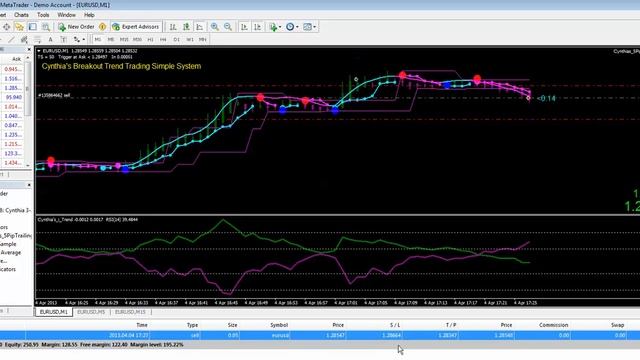
Task: Enable chart shift icon
Action: [x=258, y=27]
